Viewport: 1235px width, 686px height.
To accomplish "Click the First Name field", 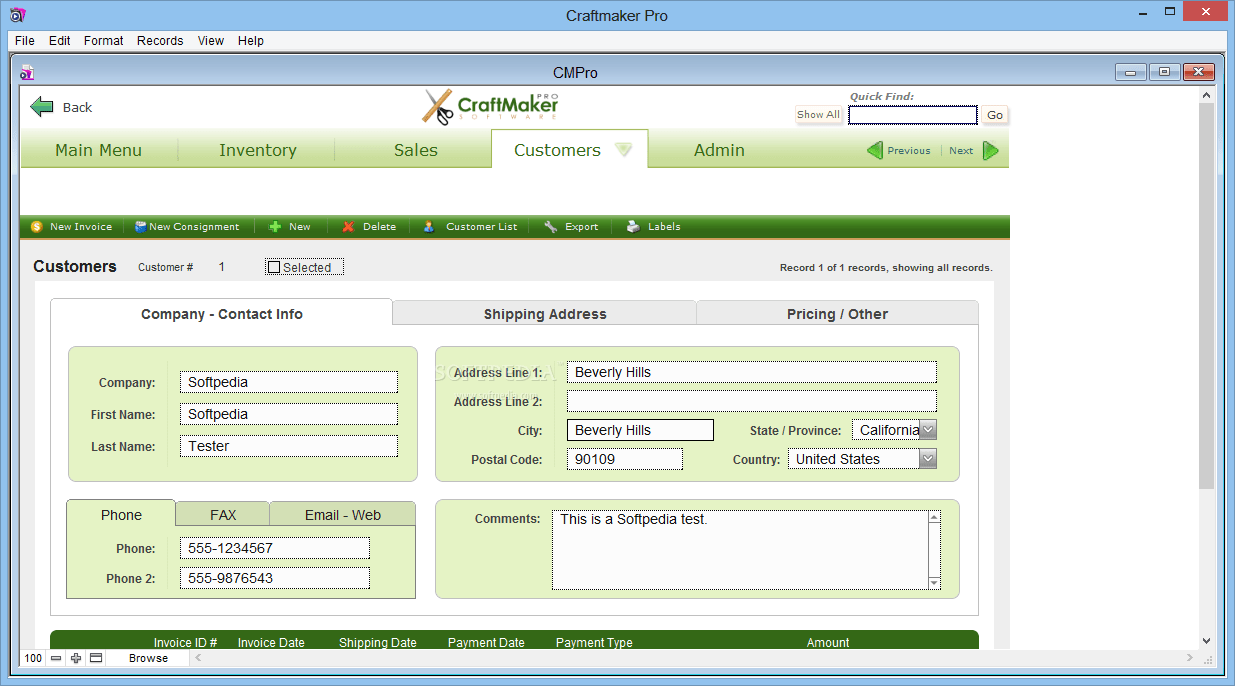I will [x=289, y=414].
